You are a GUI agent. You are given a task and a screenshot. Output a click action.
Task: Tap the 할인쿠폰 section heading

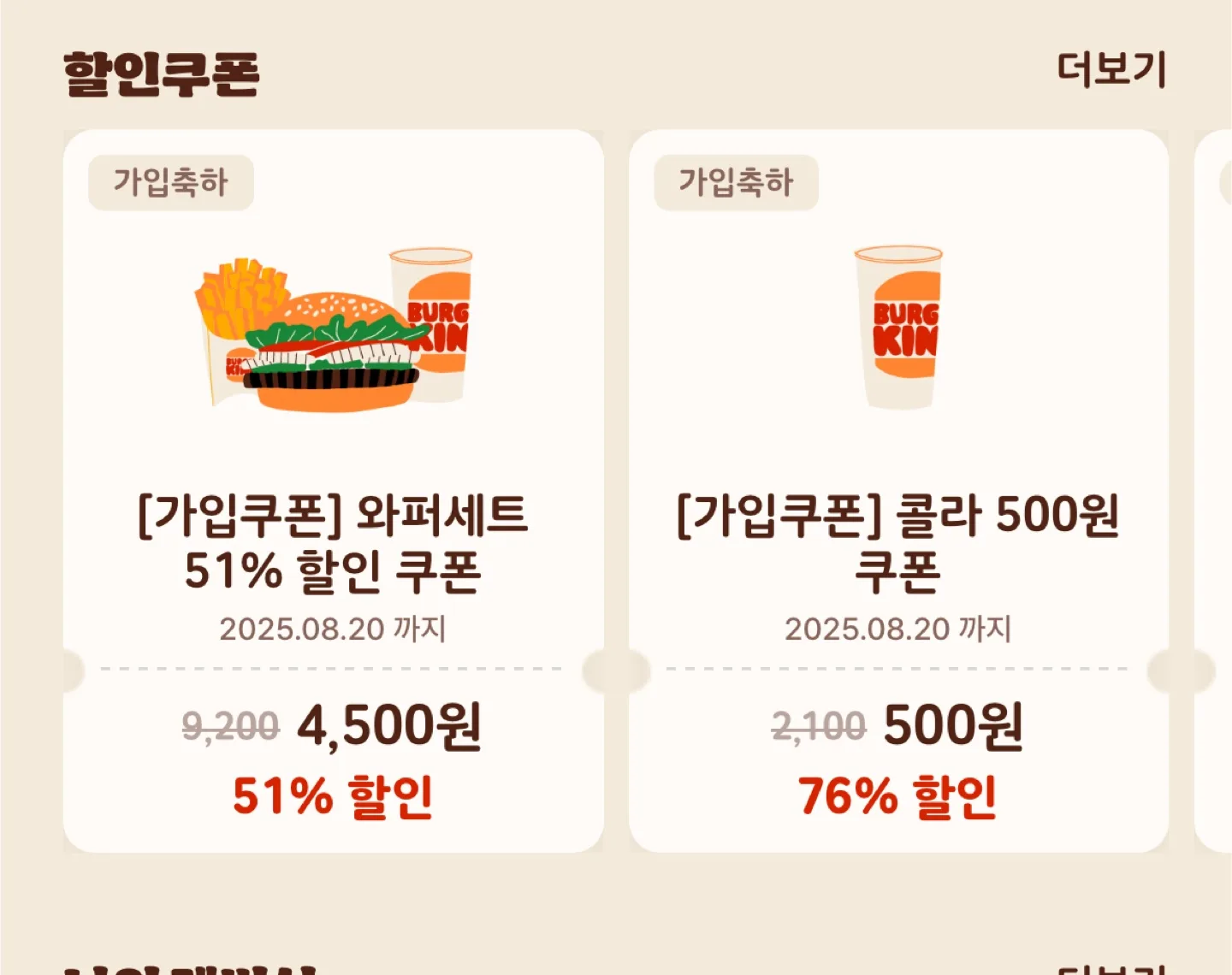[161, 74]
